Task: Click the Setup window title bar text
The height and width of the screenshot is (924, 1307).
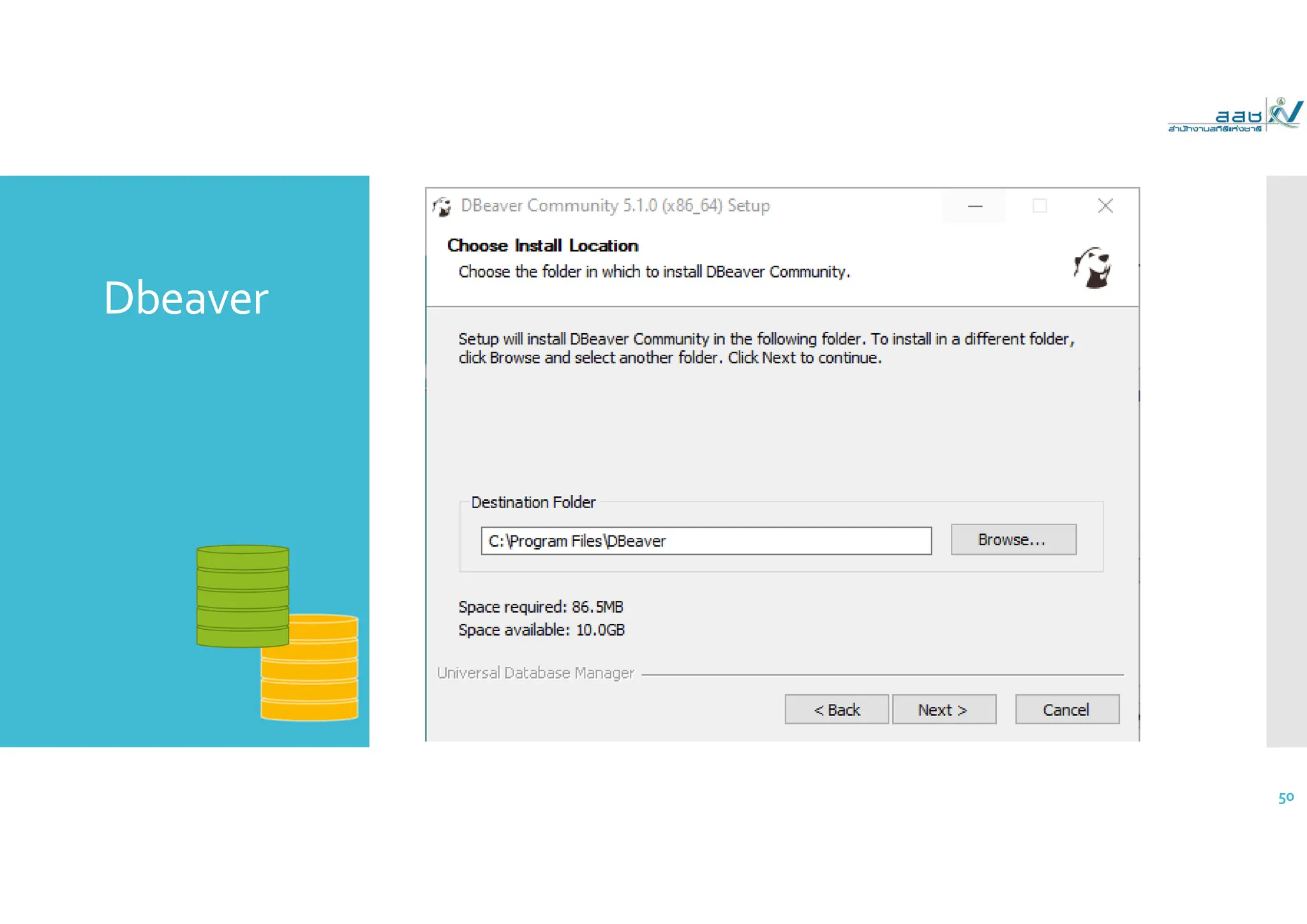Action: [x=615, y=206]
